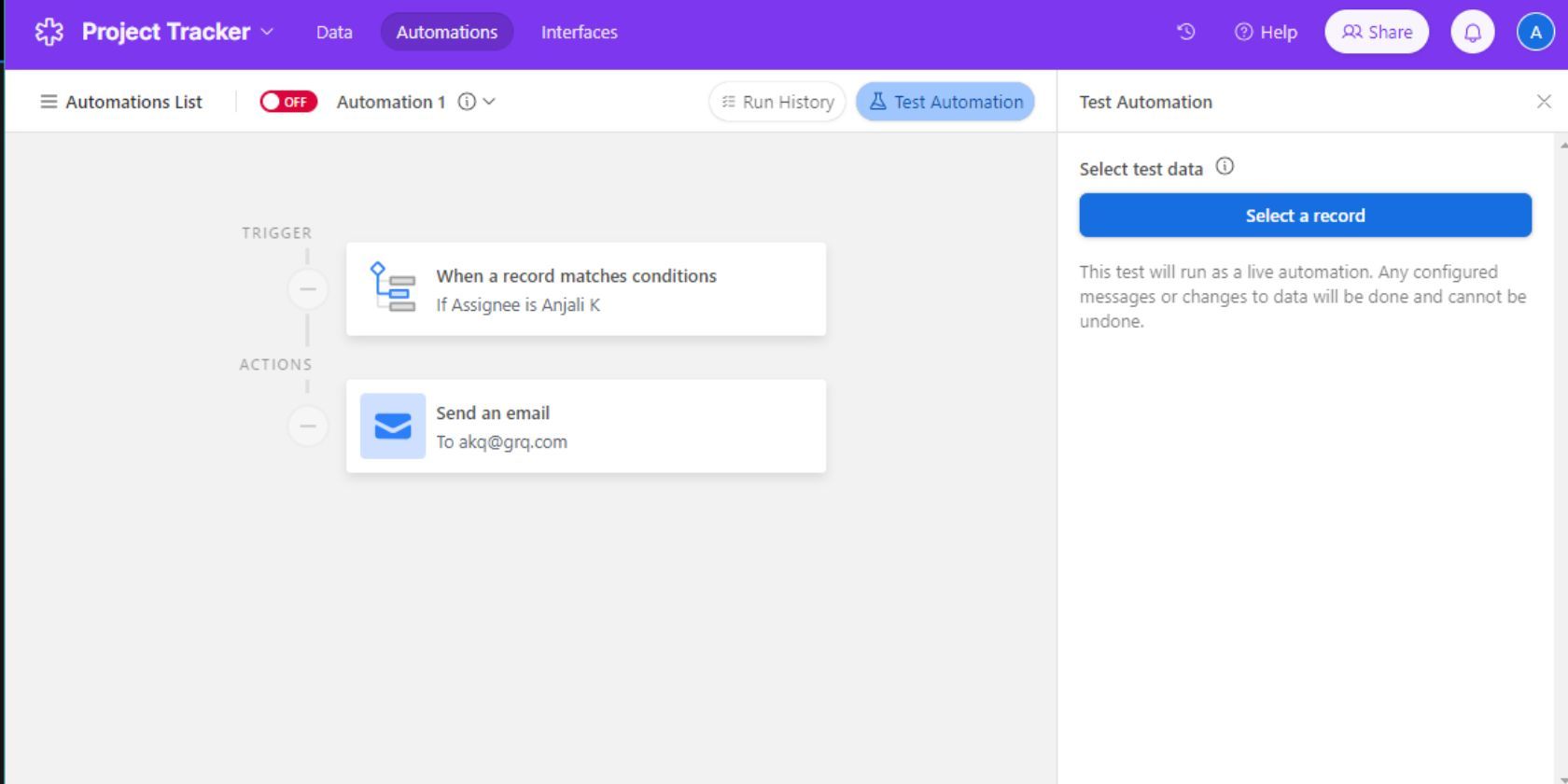
Task: Turn on the Automation 1 toggle
Action: point(287,102)
